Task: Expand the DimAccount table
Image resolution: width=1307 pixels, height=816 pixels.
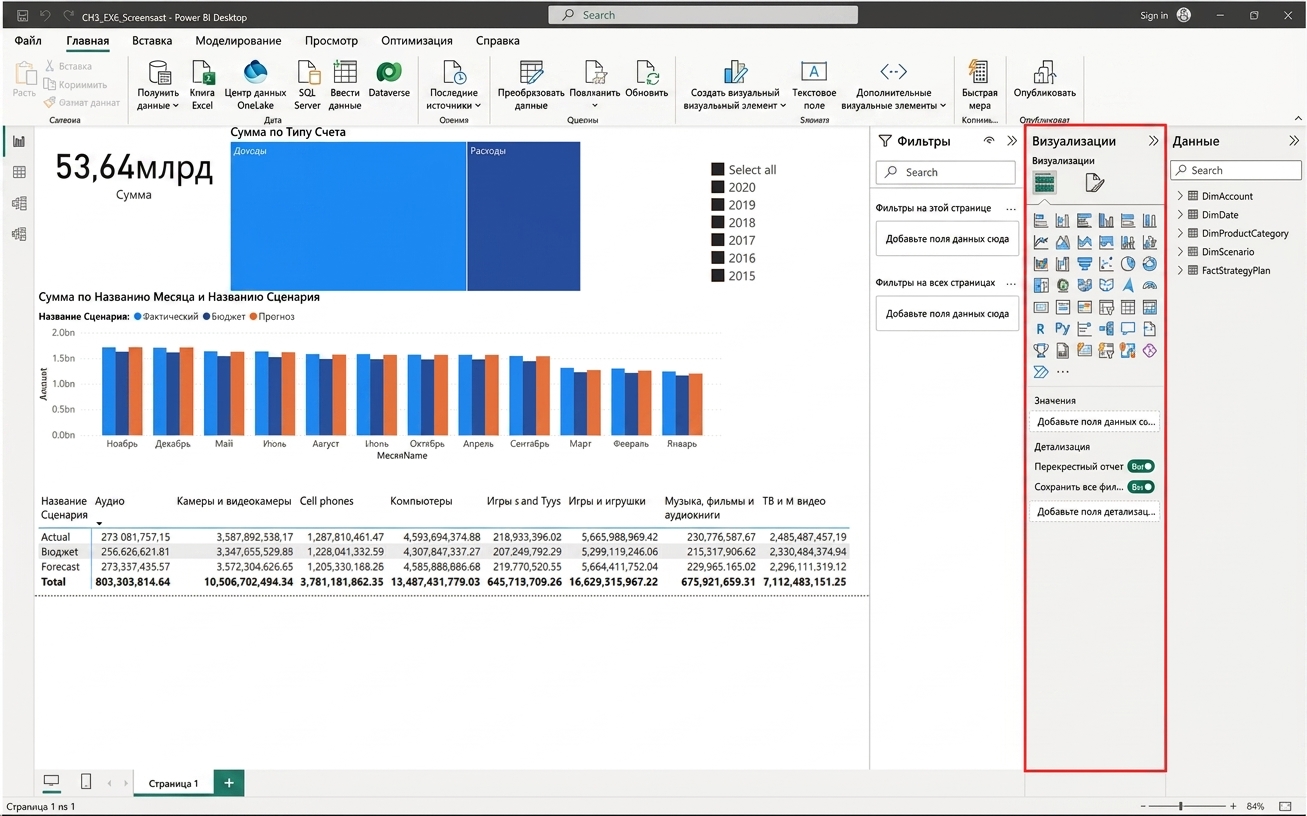Action: (1180, 196)
